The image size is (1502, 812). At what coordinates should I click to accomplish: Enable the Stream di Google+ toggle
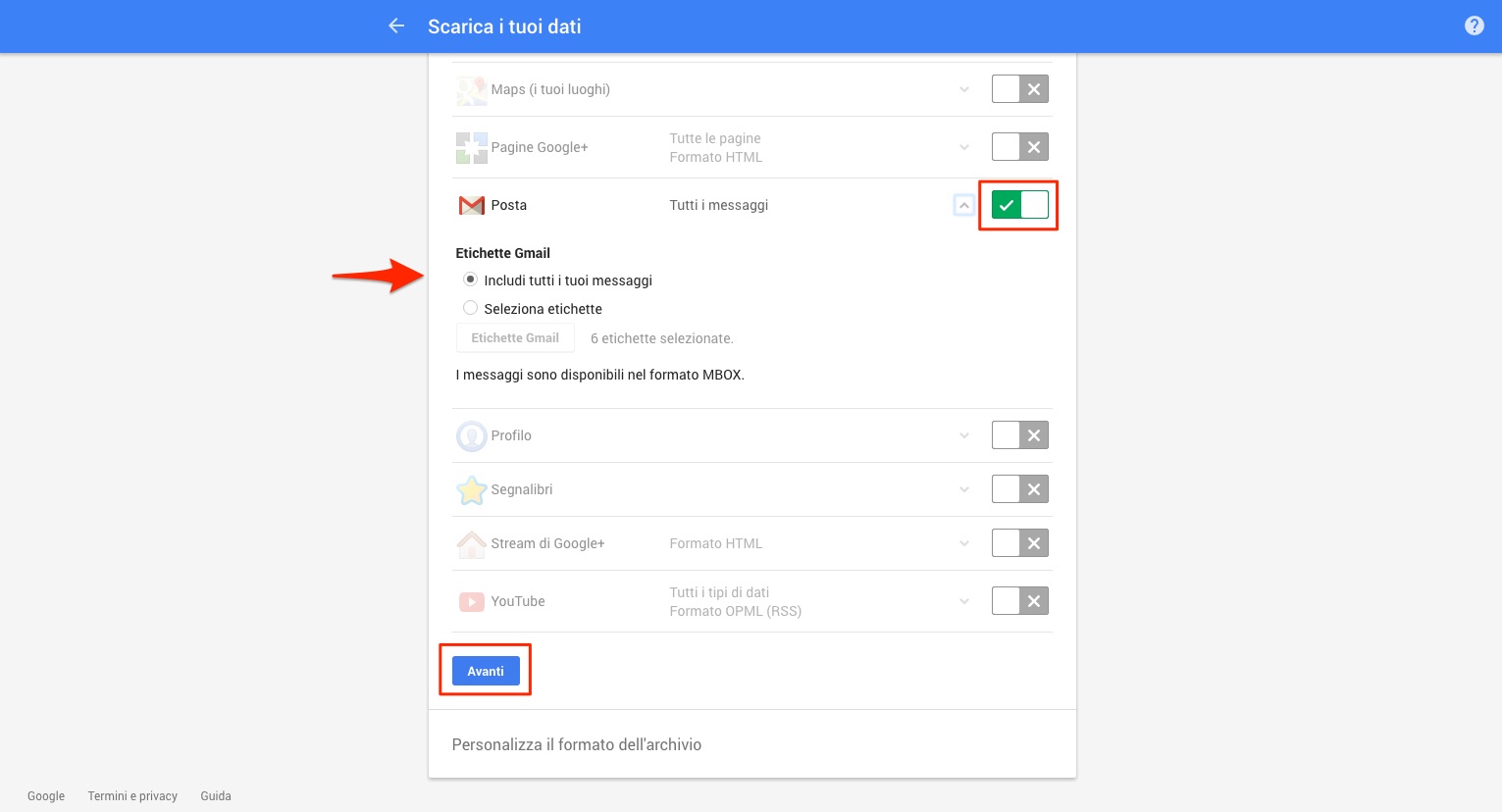coord(1020,543)
